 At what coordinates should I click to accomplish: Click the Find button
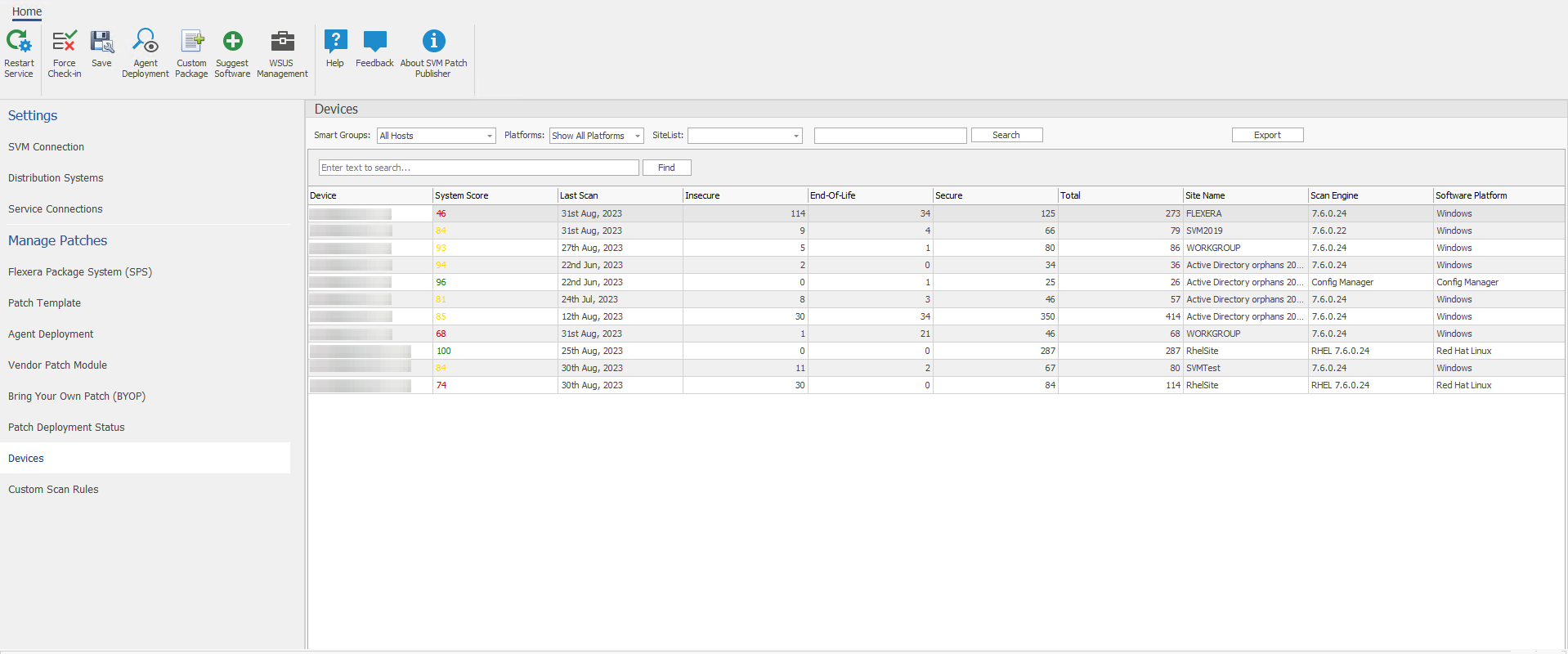click(666, 168)
